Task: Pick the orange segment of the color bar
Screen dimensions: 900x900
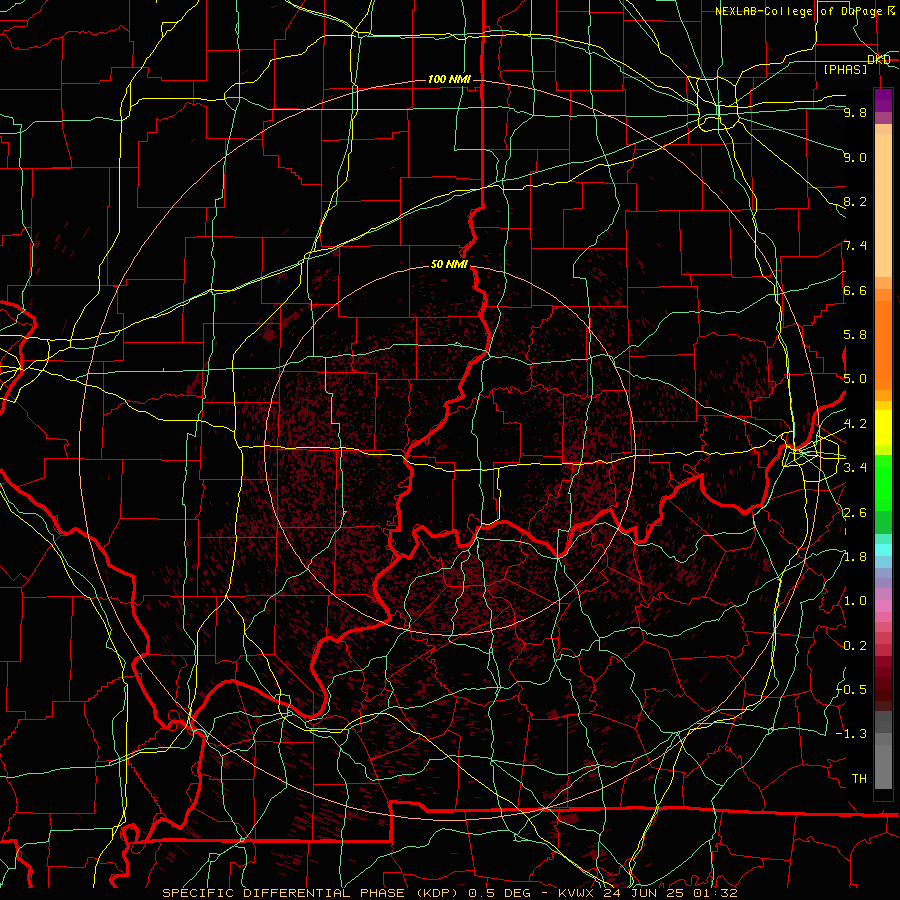Action: [883, 344]
